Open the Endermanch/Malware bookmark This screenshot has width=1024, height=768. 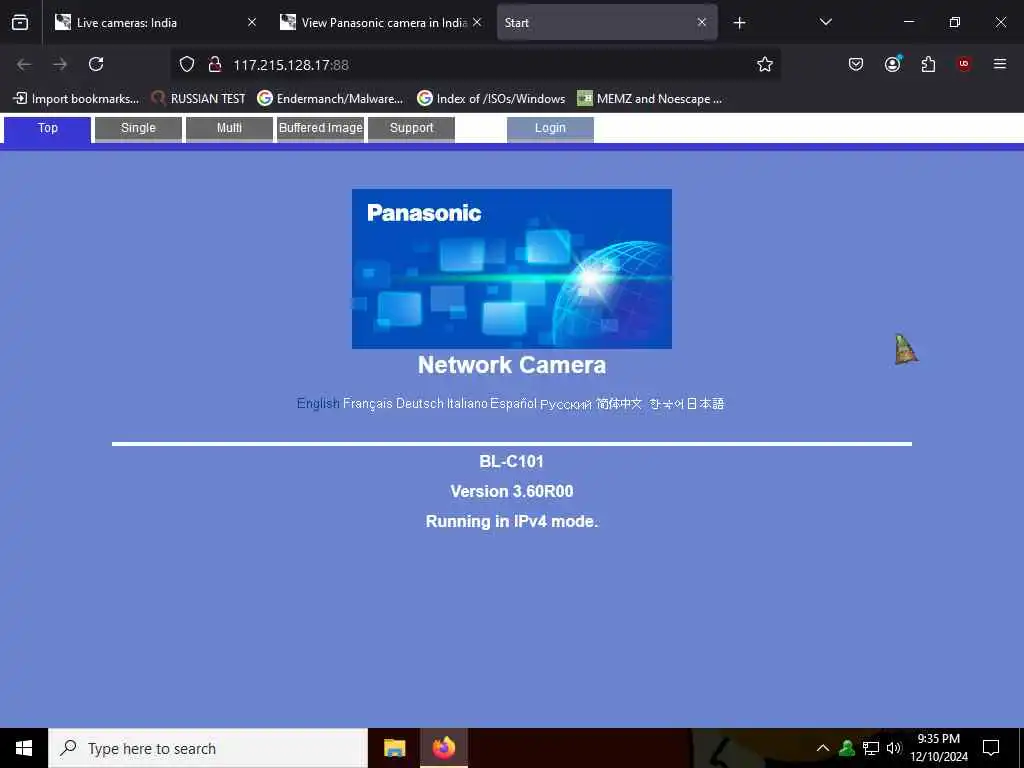tap(330, 99)
